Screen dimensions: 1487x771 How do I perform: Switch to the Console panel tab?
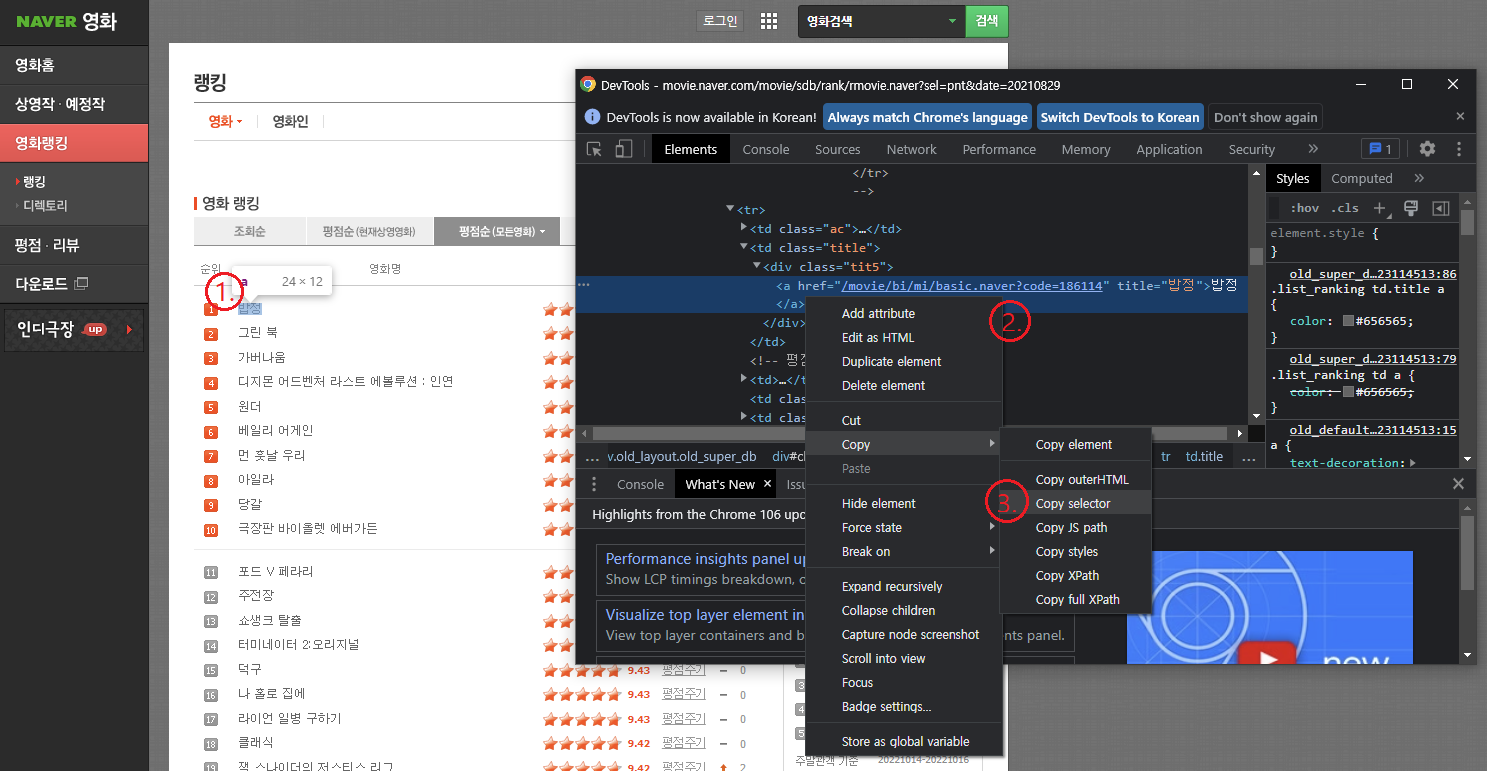point(766,149)
